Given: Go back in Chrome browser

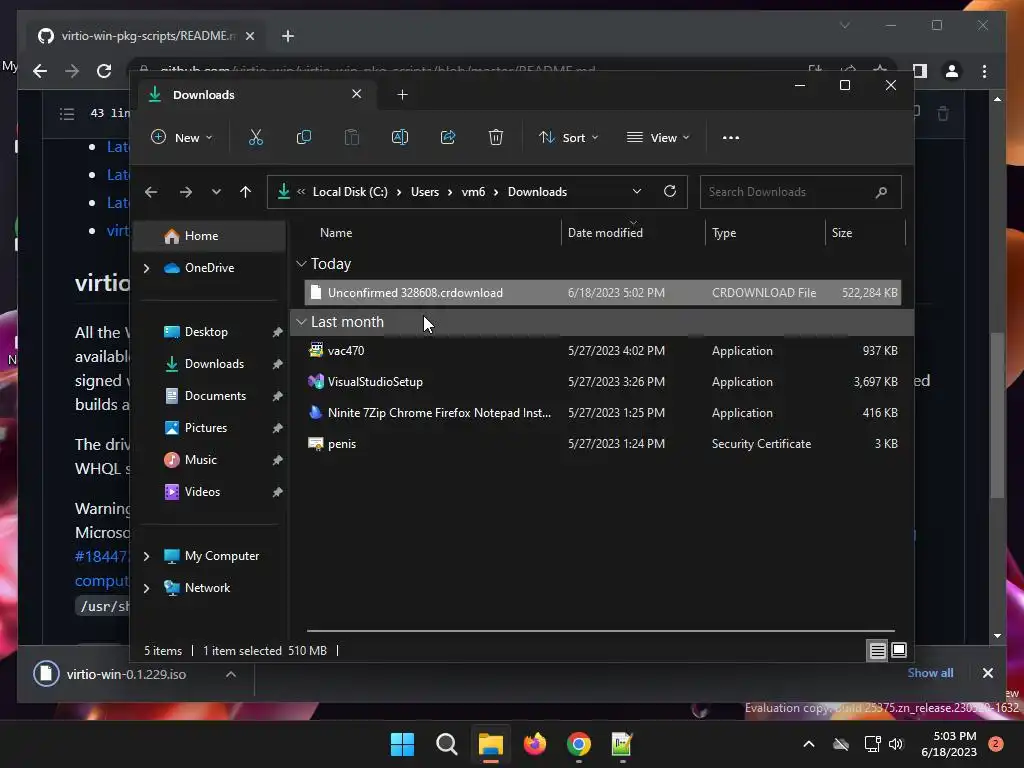Looking at the screenshot, I should pos(40,71).
